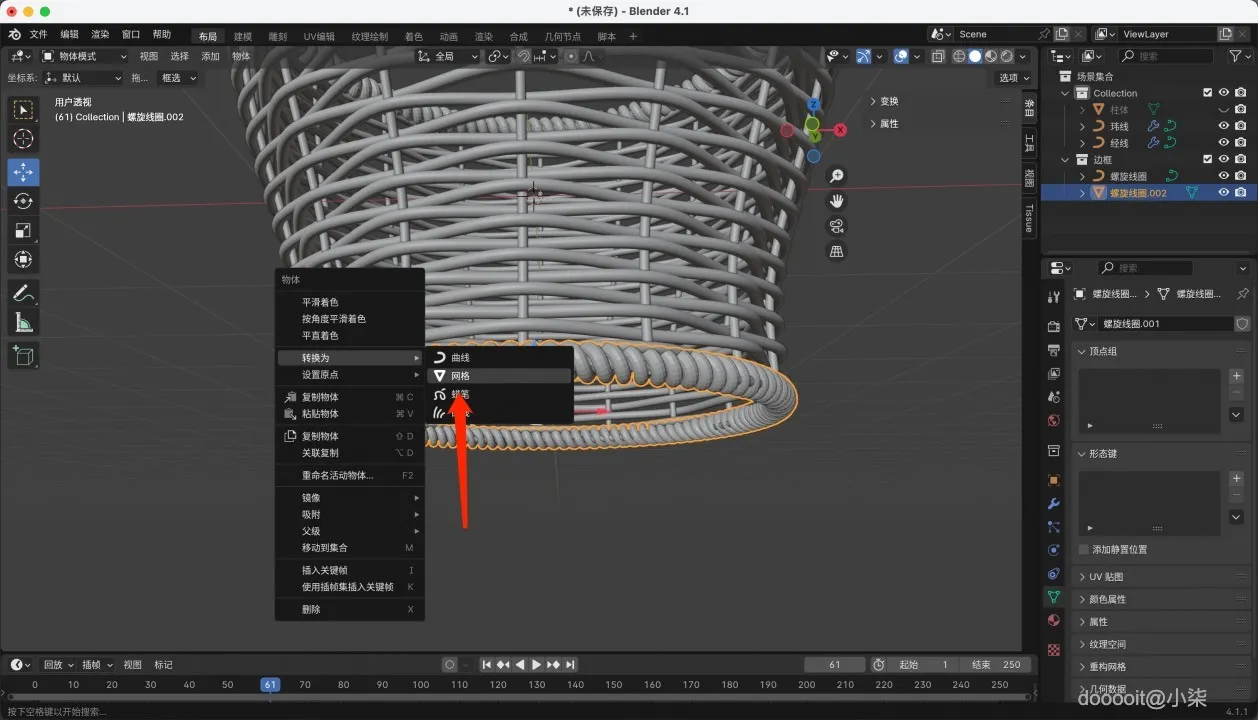Choose 网格 in the convert submenu
This screenshot has width=1258, height=720.
[460, 376]
